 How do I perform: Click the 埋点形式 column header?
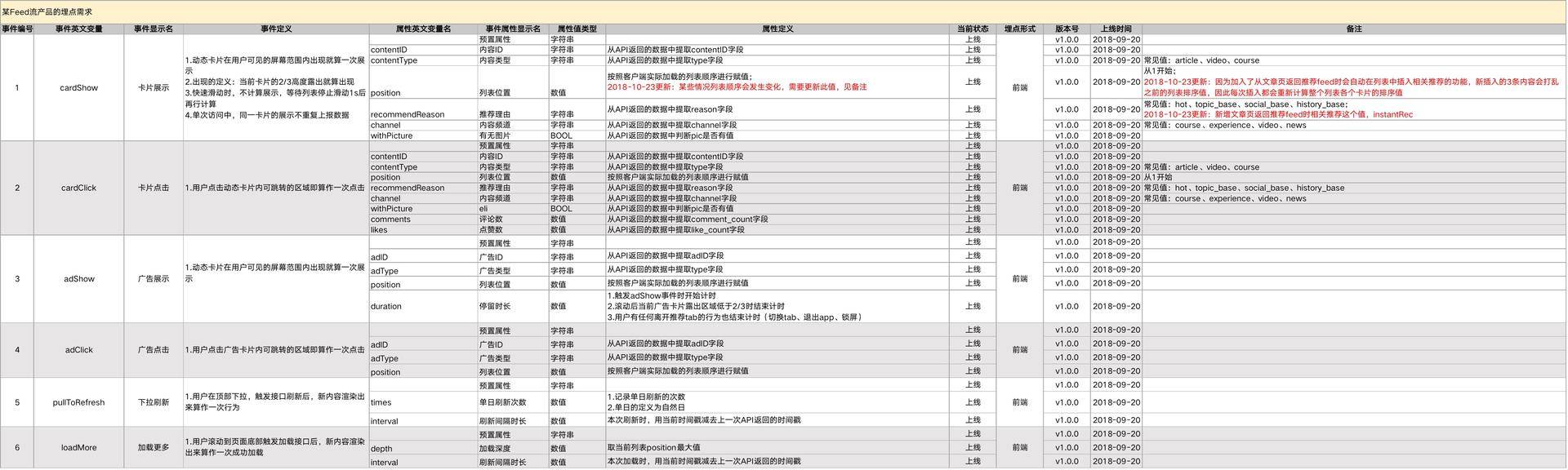click(x=1020, y=29)
